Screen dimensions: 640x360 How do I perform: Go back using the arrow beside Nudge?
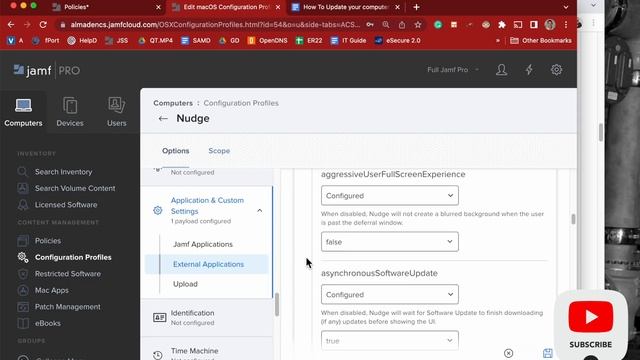[x=163, y=119]
